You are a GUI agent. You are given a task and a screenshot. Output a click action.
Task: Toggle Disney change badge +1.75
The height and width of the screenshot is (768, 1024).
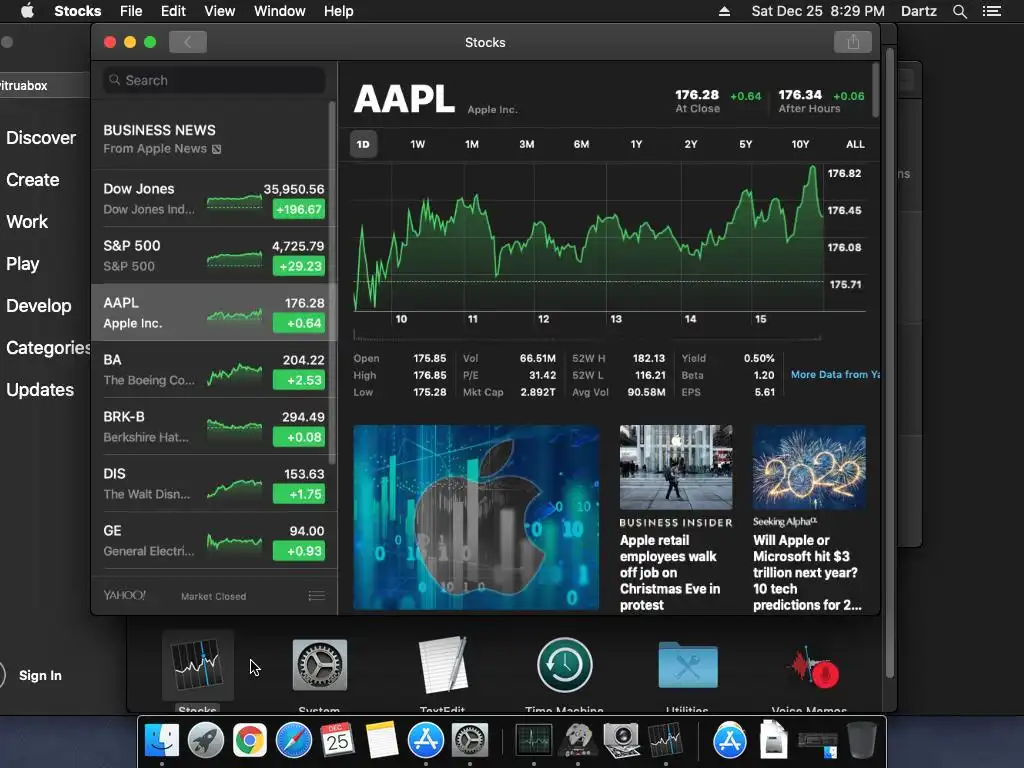click(298, 494)
